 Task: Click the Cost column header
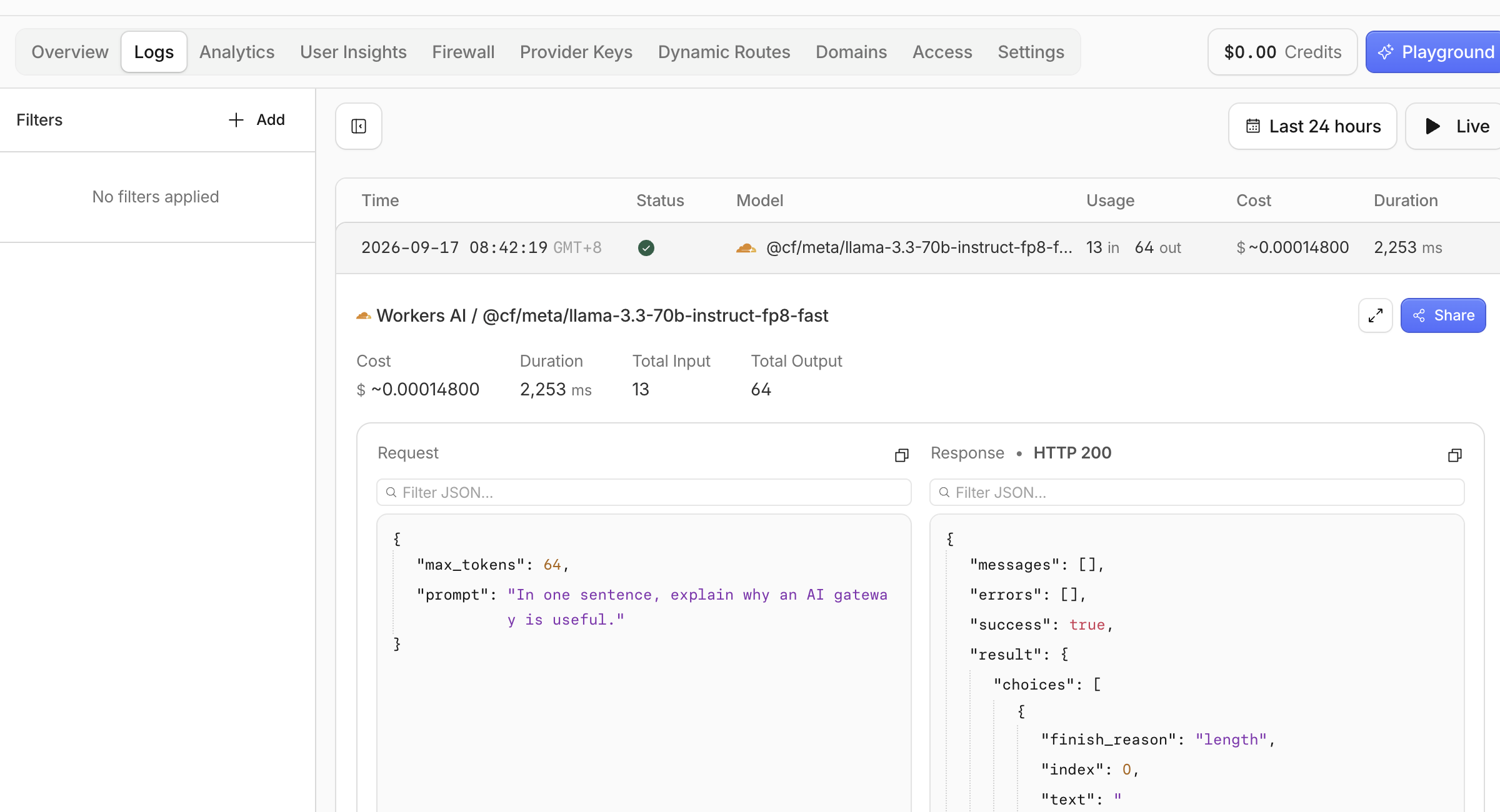pos(1253,201)
